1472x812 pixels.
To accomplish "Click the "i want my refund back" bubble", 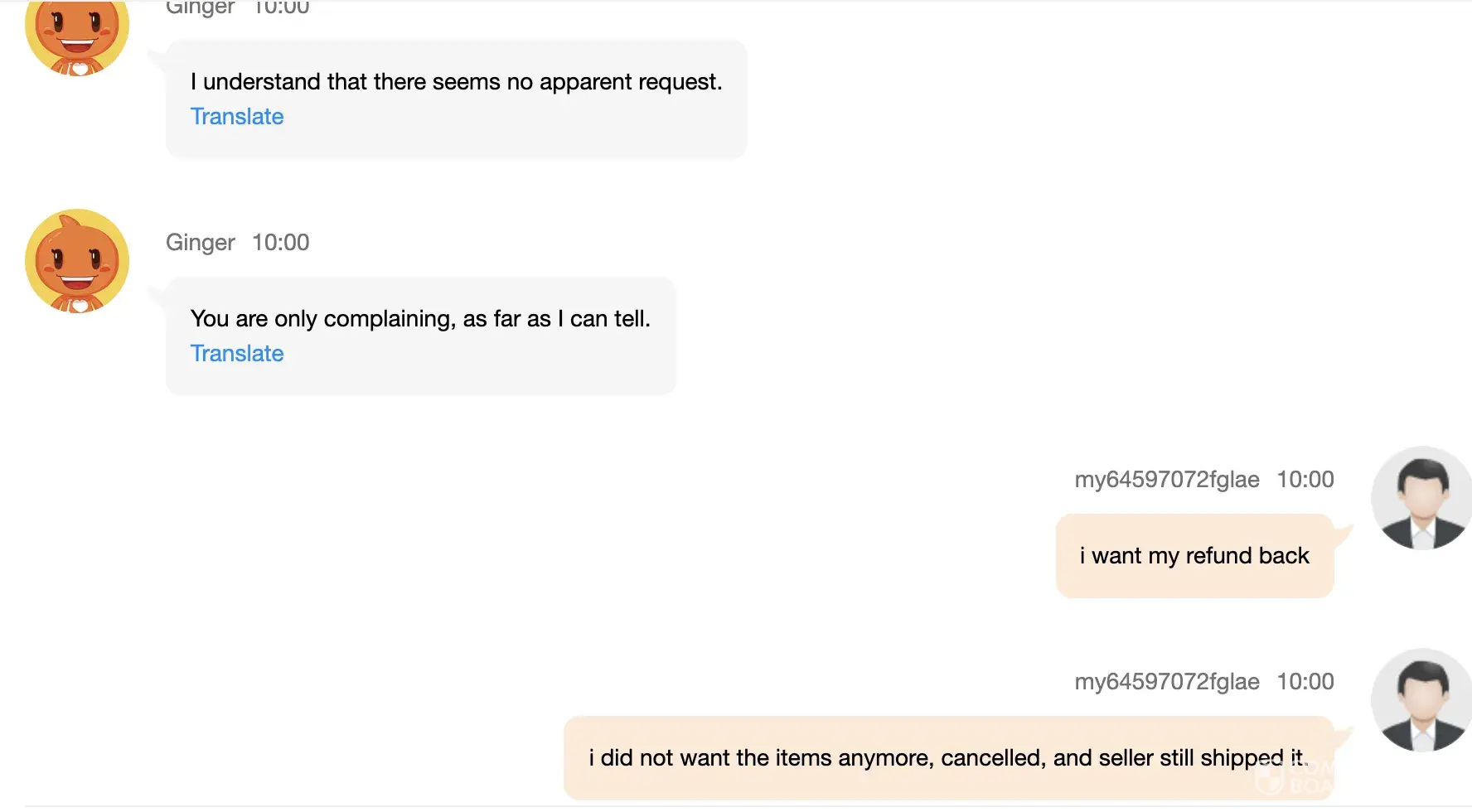I will [x=1194, y=556].
